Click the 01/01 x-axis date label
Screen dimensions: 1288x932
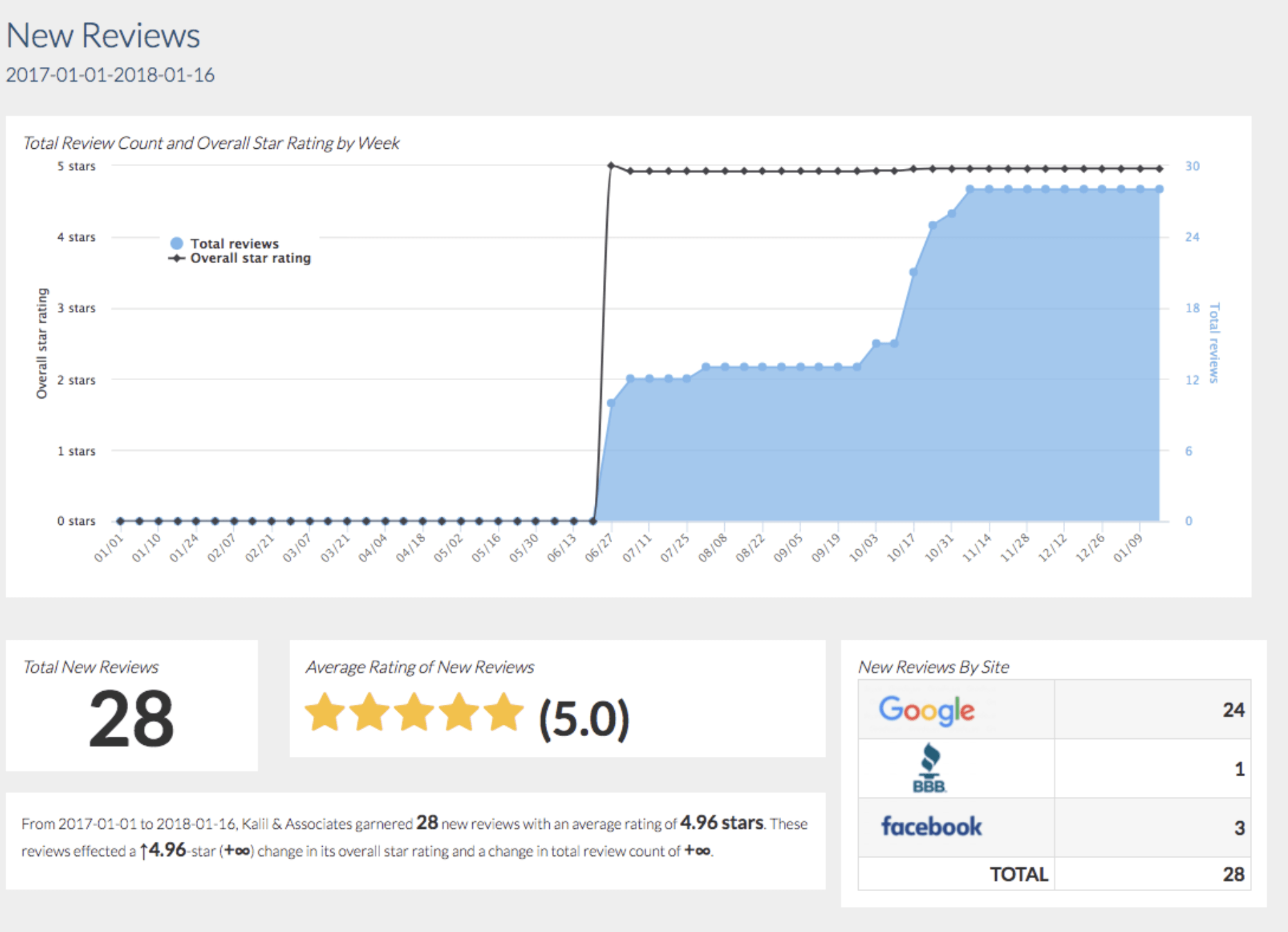pyautogui.click(x=109, y=548)
